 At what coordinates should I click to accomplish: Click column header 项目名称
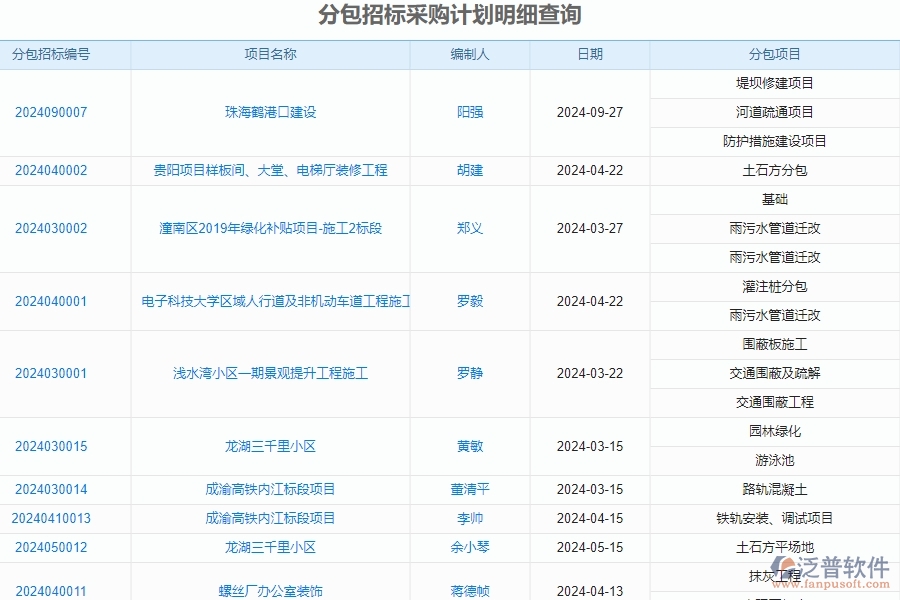(x=271, y=55)
